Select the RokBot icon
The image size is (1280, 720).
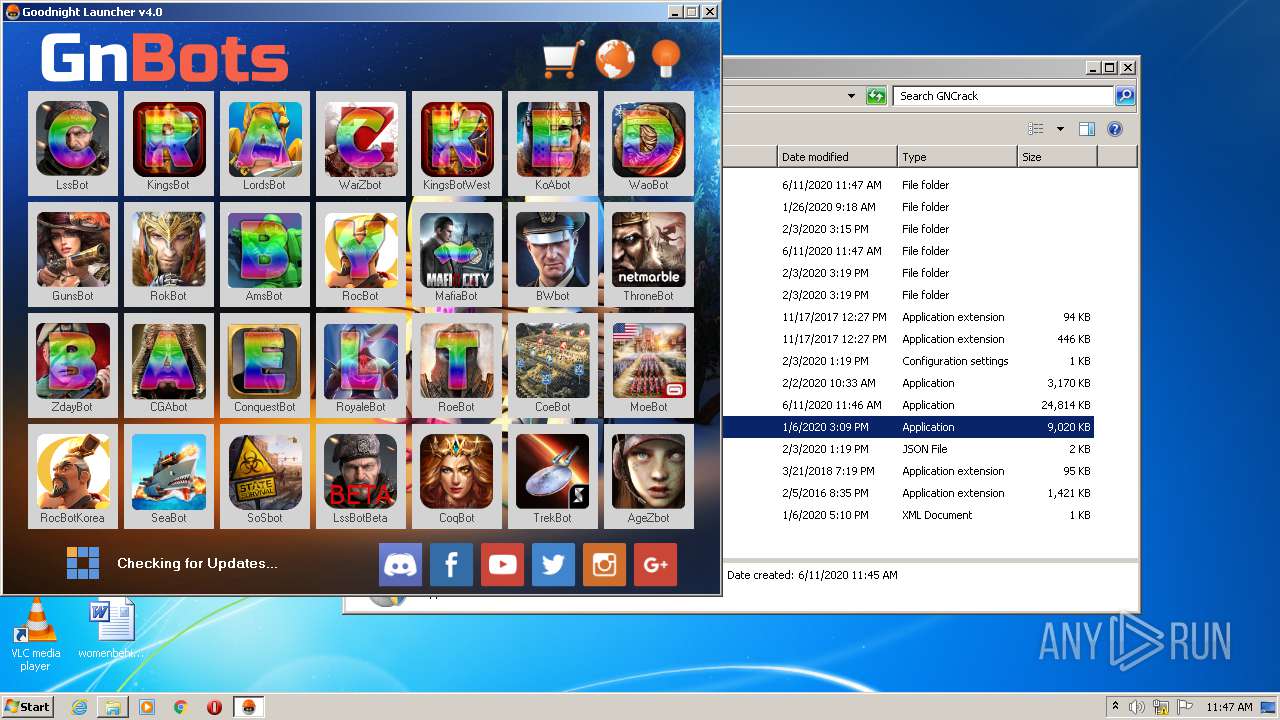click(x=169, y=254)
